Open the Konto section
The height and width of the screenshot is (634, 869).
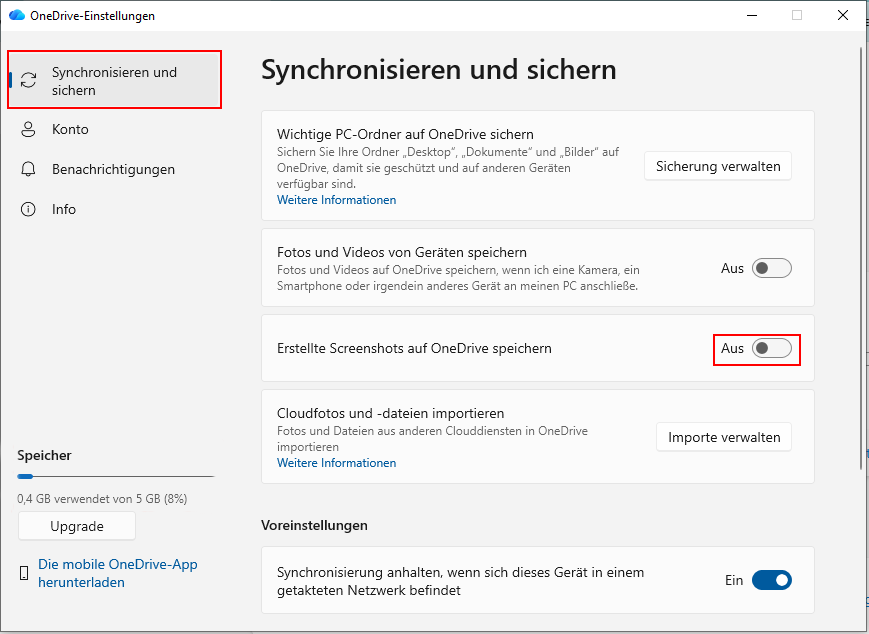pos(115,129)
